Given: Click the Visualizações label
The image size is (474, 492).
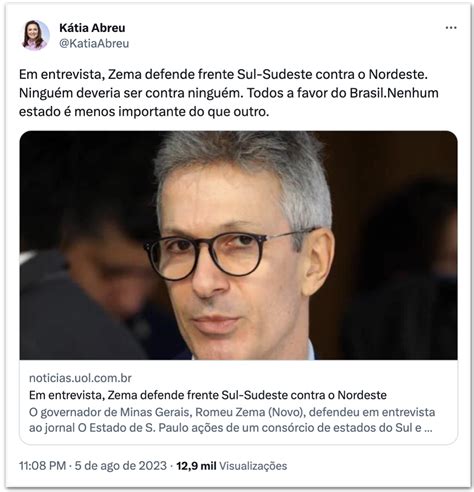Looking at the screenshot, I should pos(253,466).
